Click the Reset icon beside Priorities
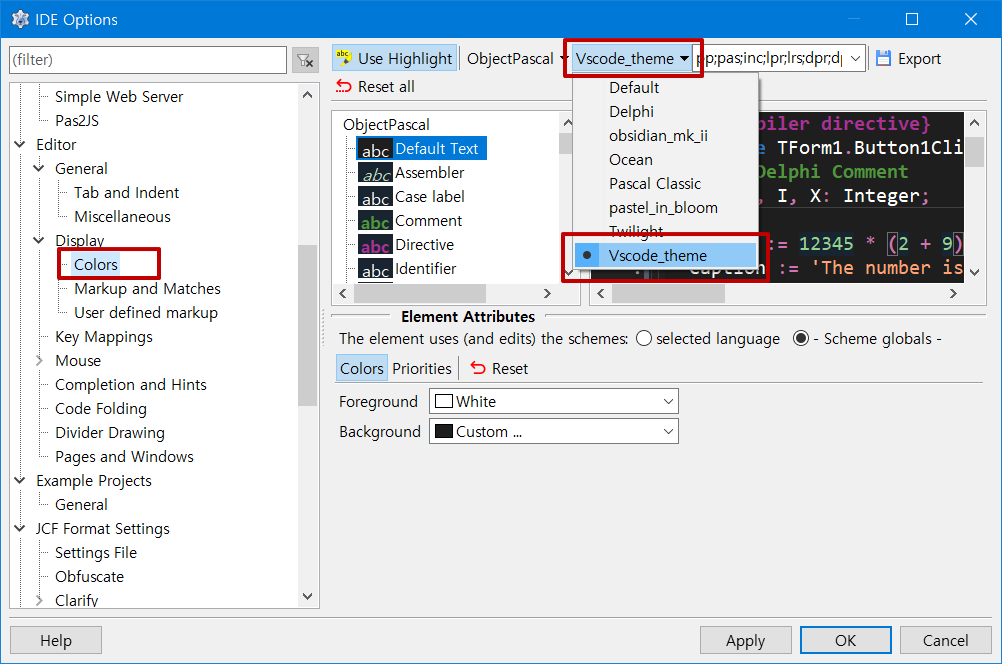Screen dimensions: 1002x664 478,368
